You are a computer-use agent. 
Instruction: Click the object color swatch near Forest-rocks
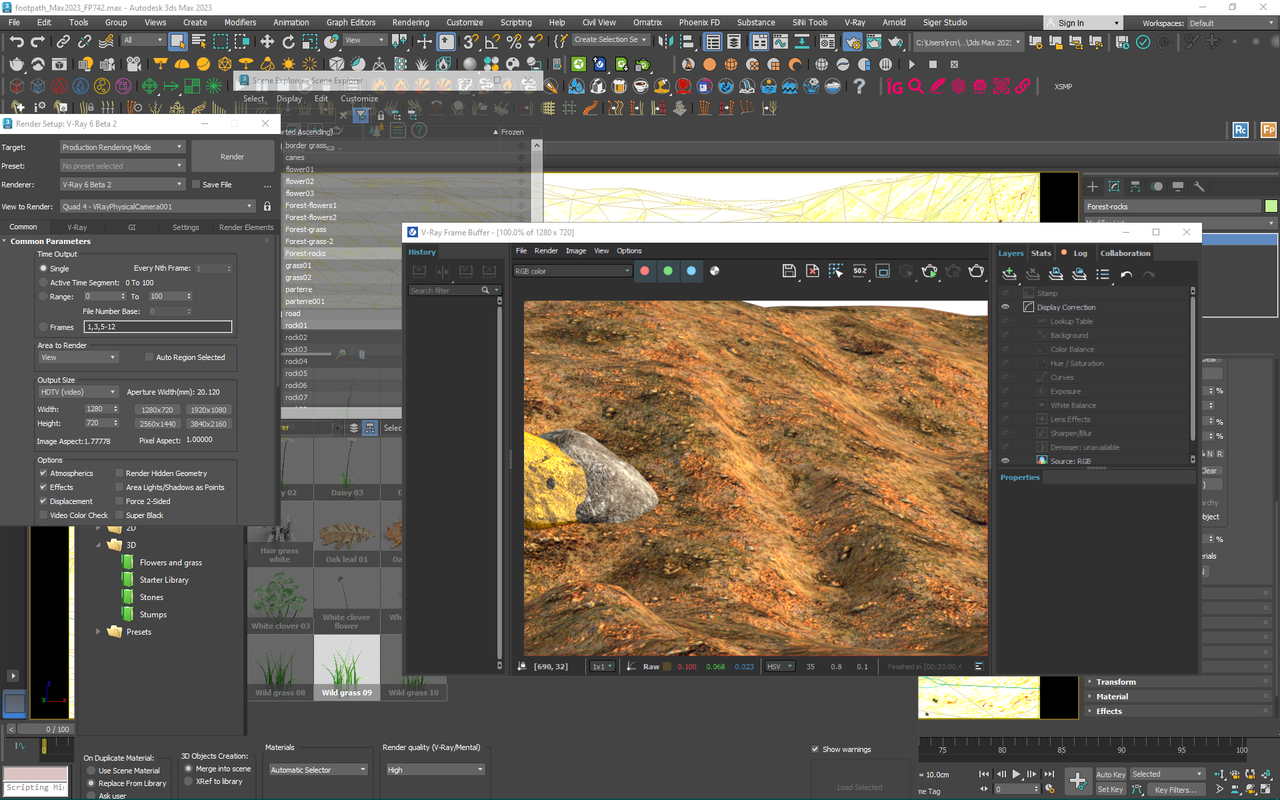[x=1270, y=206]
